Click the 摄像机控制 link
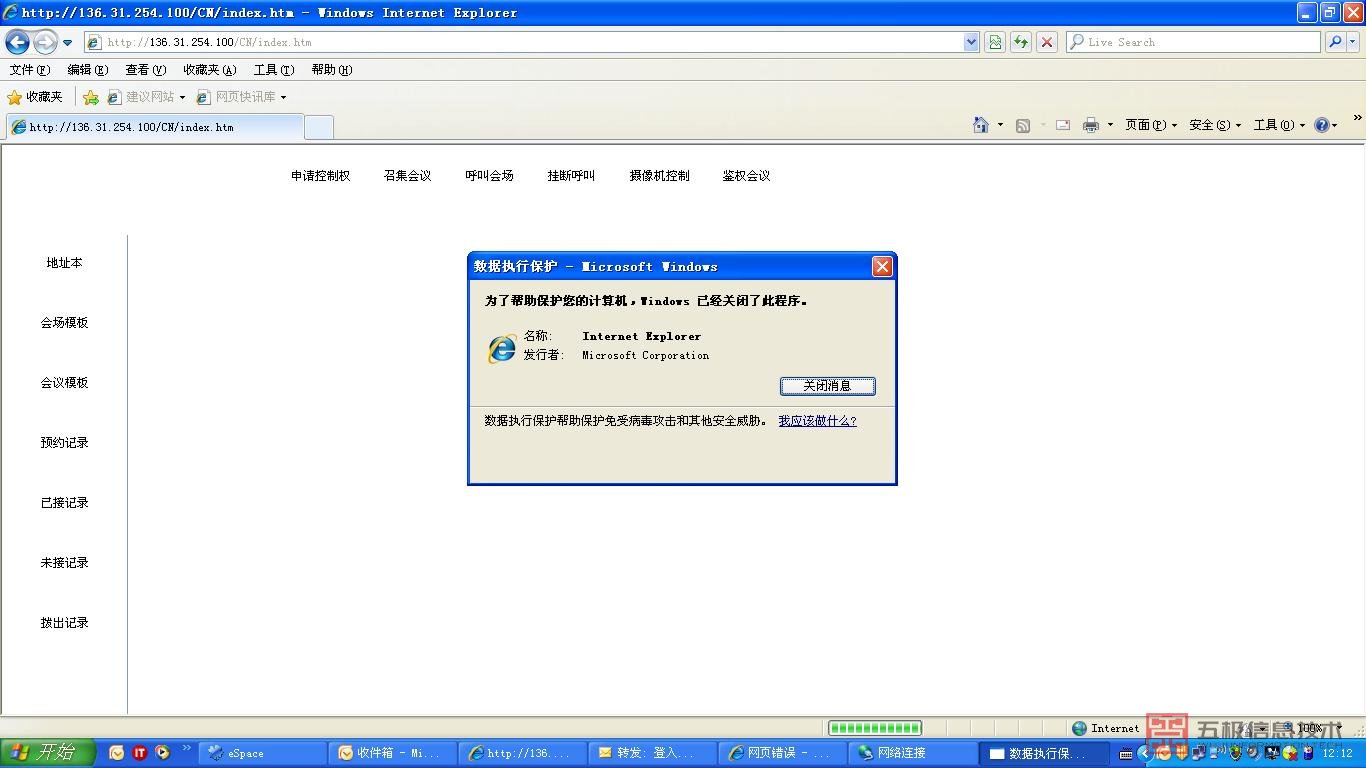This screenshot has width=1366, height=768. coord(660,176)
